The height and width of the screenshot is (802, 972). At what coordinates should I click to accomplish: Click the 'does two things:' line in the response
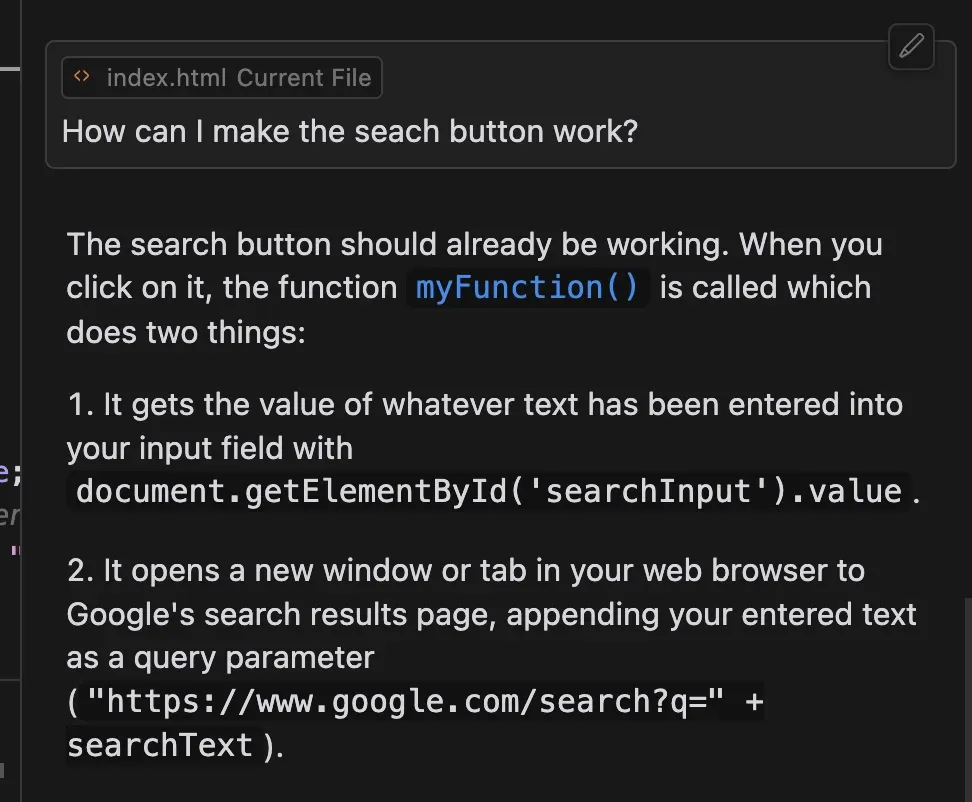(185, 331)
